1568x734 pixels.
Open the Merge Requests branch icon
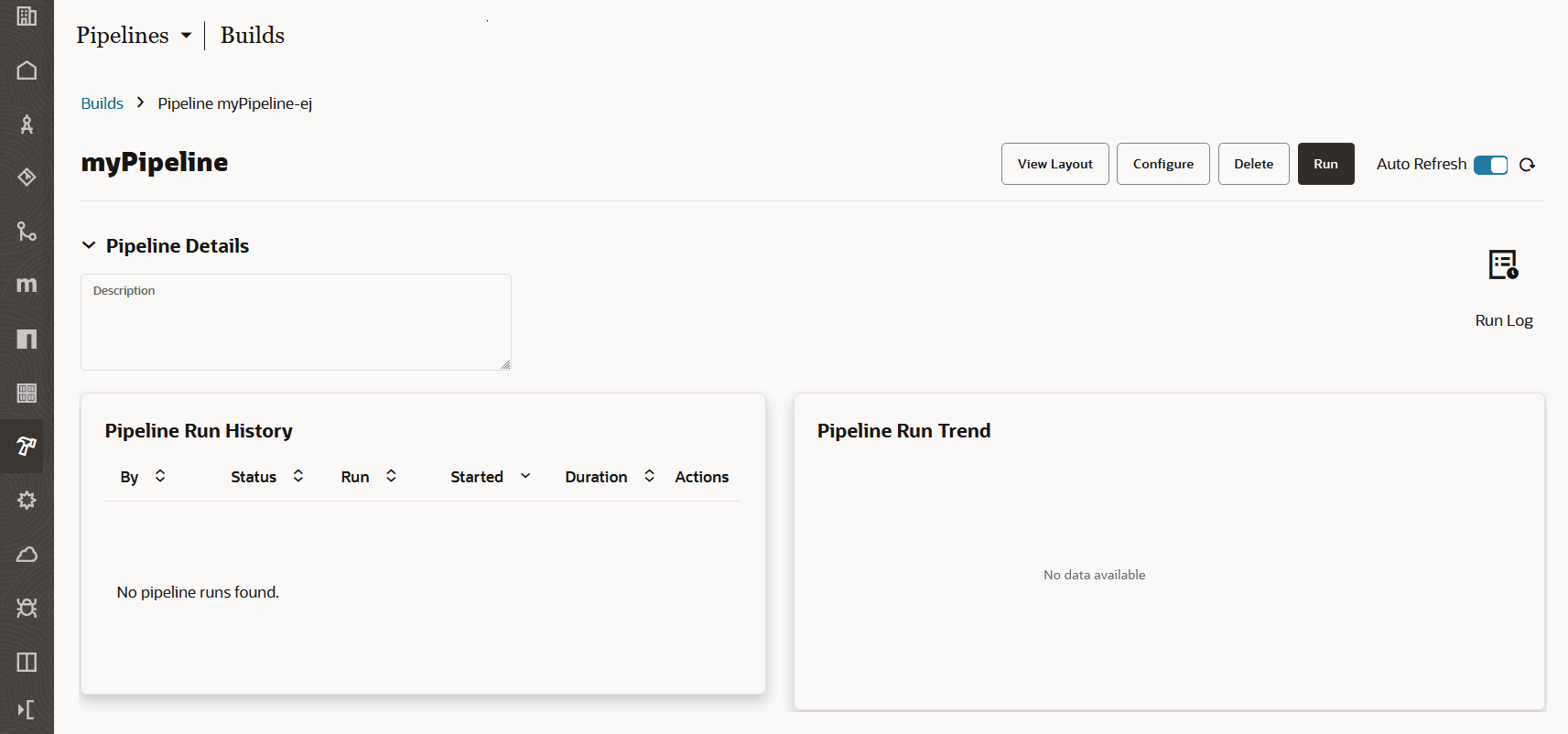click(x=27, y=231)
